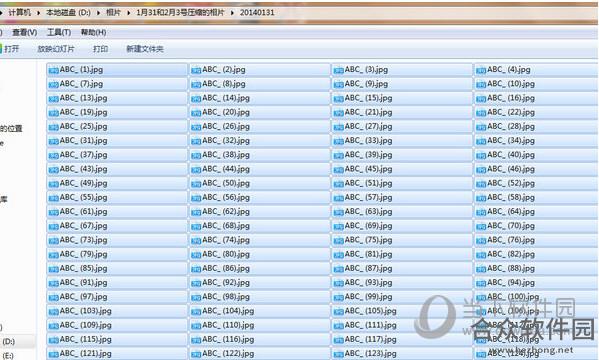The width and height of the screenshot is (599, 360).
Task: Expand the arrow after 相片 breadcrumb
Action: pyautogui.click(x=128, y=13)
